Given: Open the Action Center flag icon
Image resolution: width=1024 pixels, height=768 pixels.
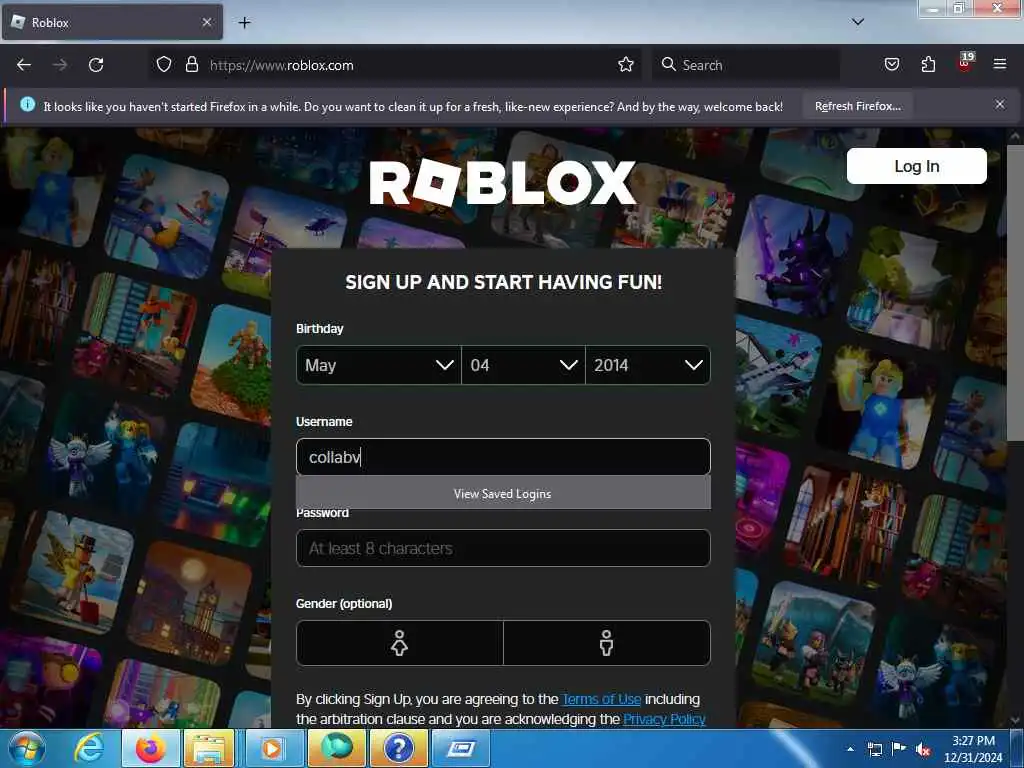Looking at the screenshot, I should 899,749.
